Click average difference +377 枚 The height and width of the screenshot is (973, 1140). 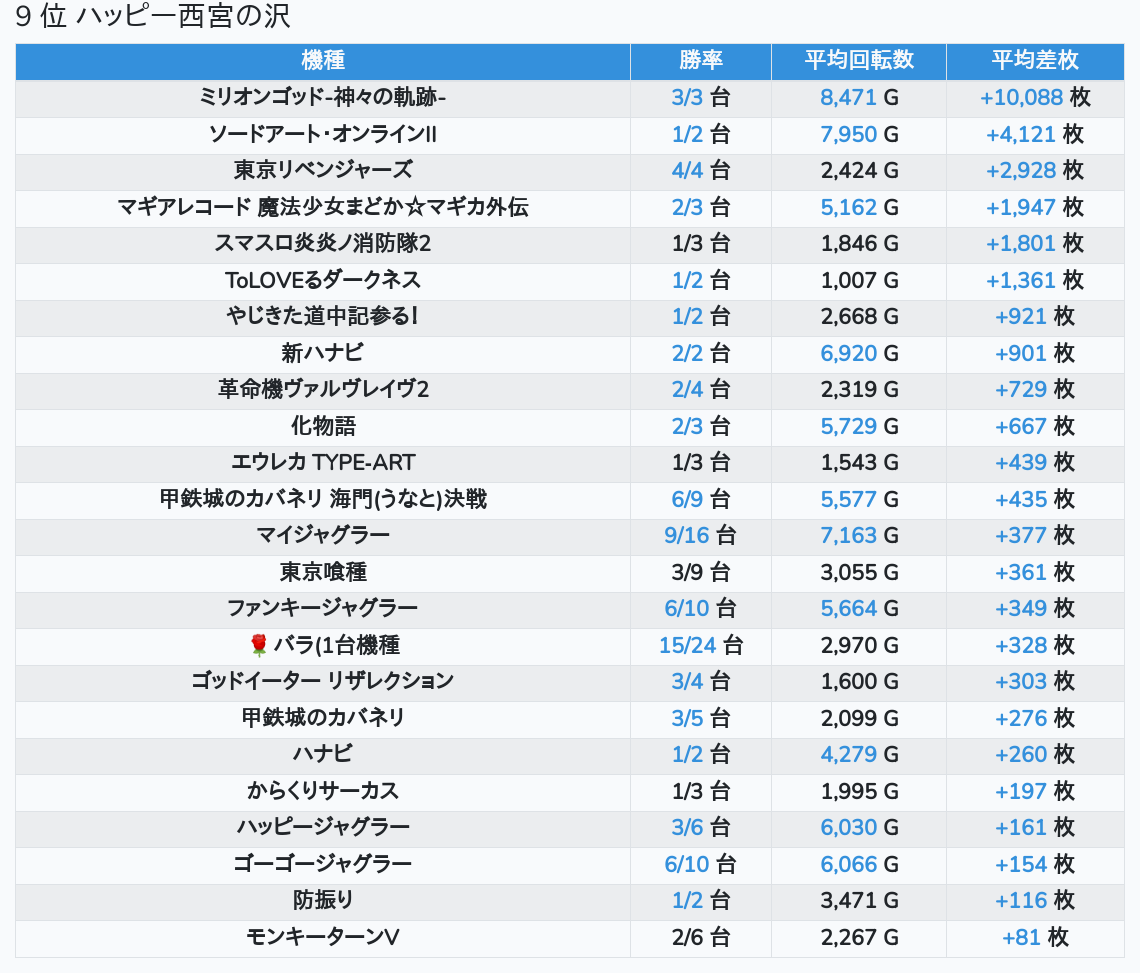(1035, 535)
